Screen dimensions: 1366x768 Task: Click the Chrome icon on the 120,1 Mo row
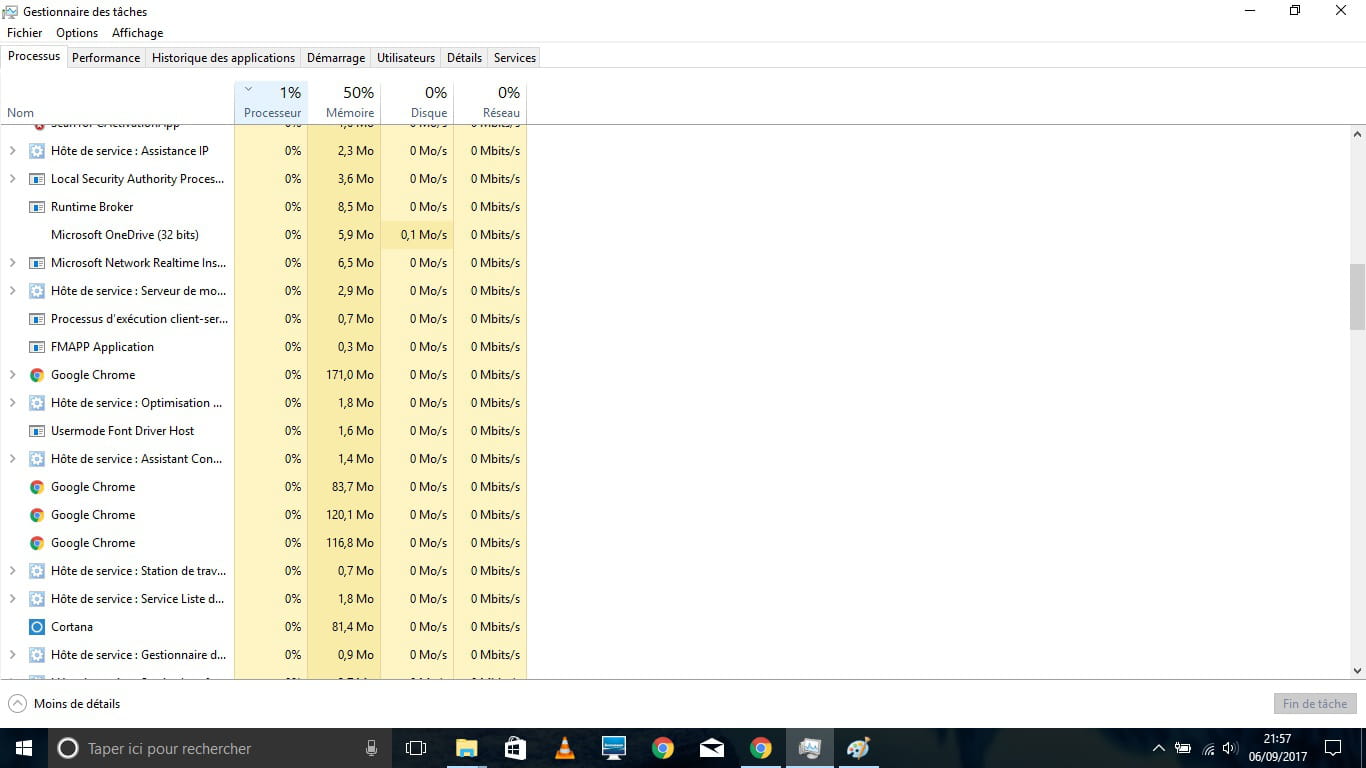click(x=37, y=515)
